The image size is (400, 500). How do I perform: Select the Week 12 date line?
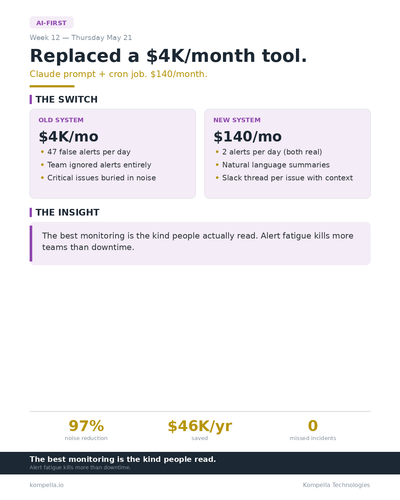(81, 37)
